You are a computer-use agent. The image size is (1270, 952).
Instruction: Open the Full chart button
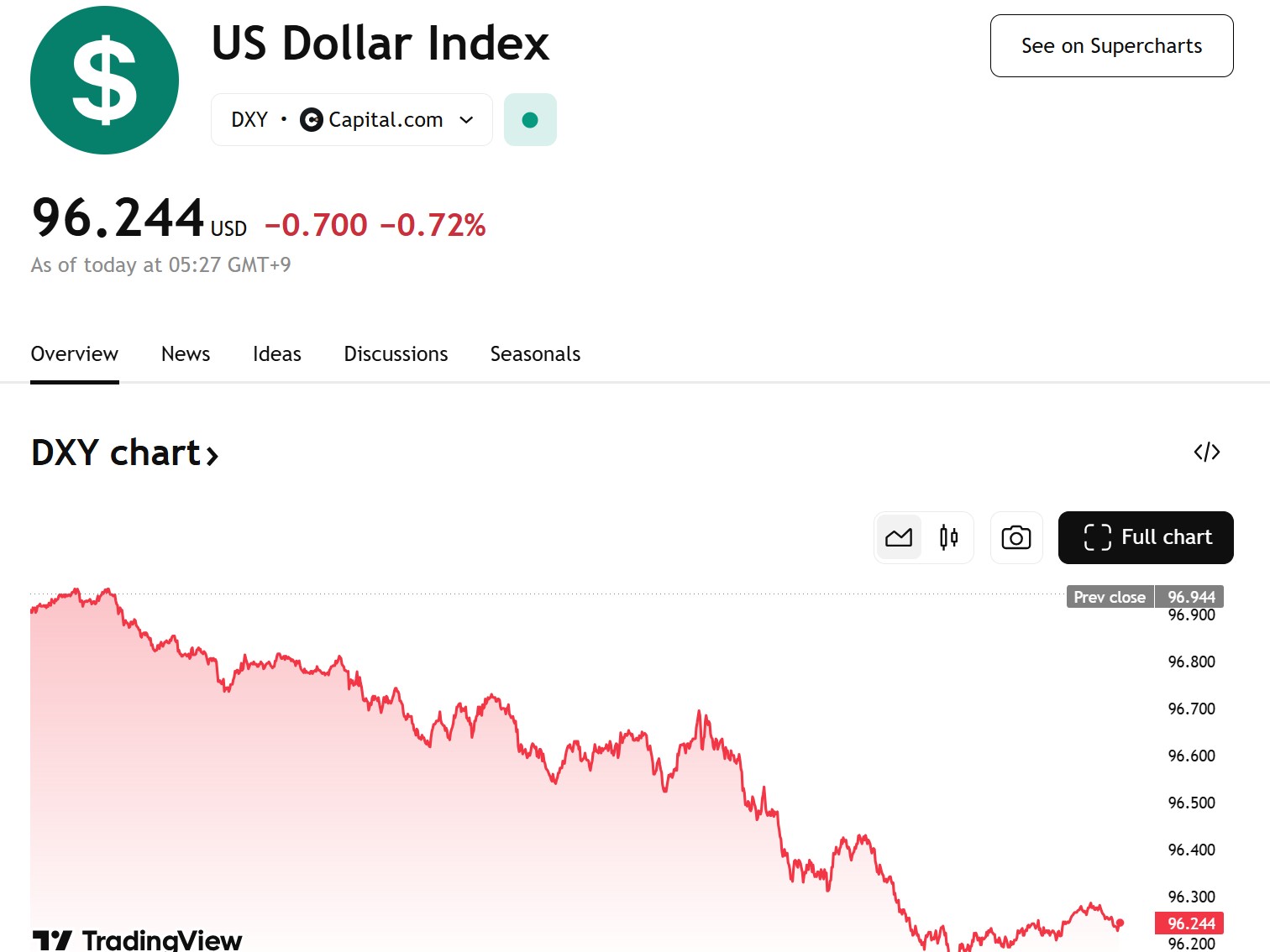pos(1146,537)
